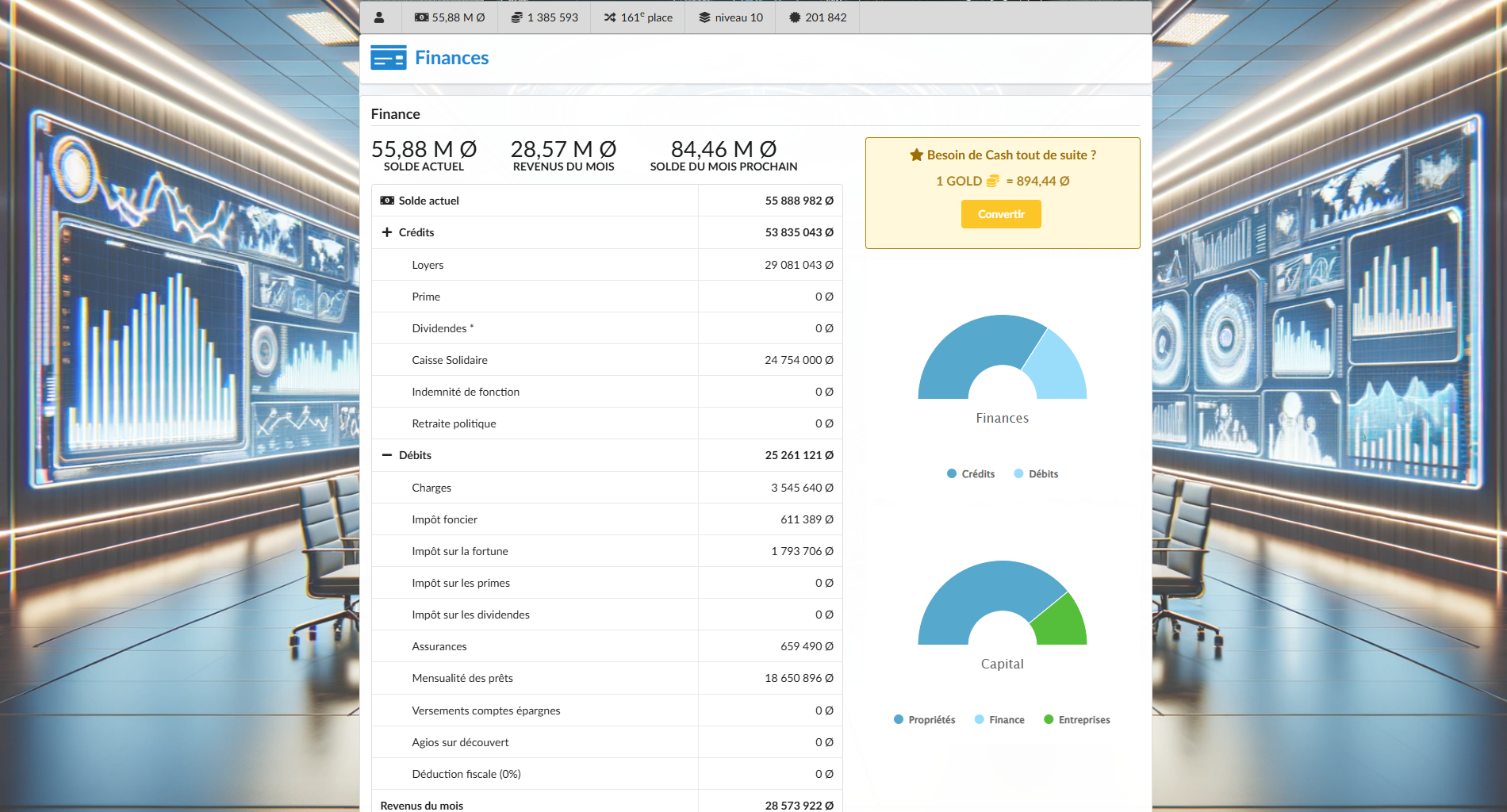Open the niveau 10 menu item

[730, 17]
